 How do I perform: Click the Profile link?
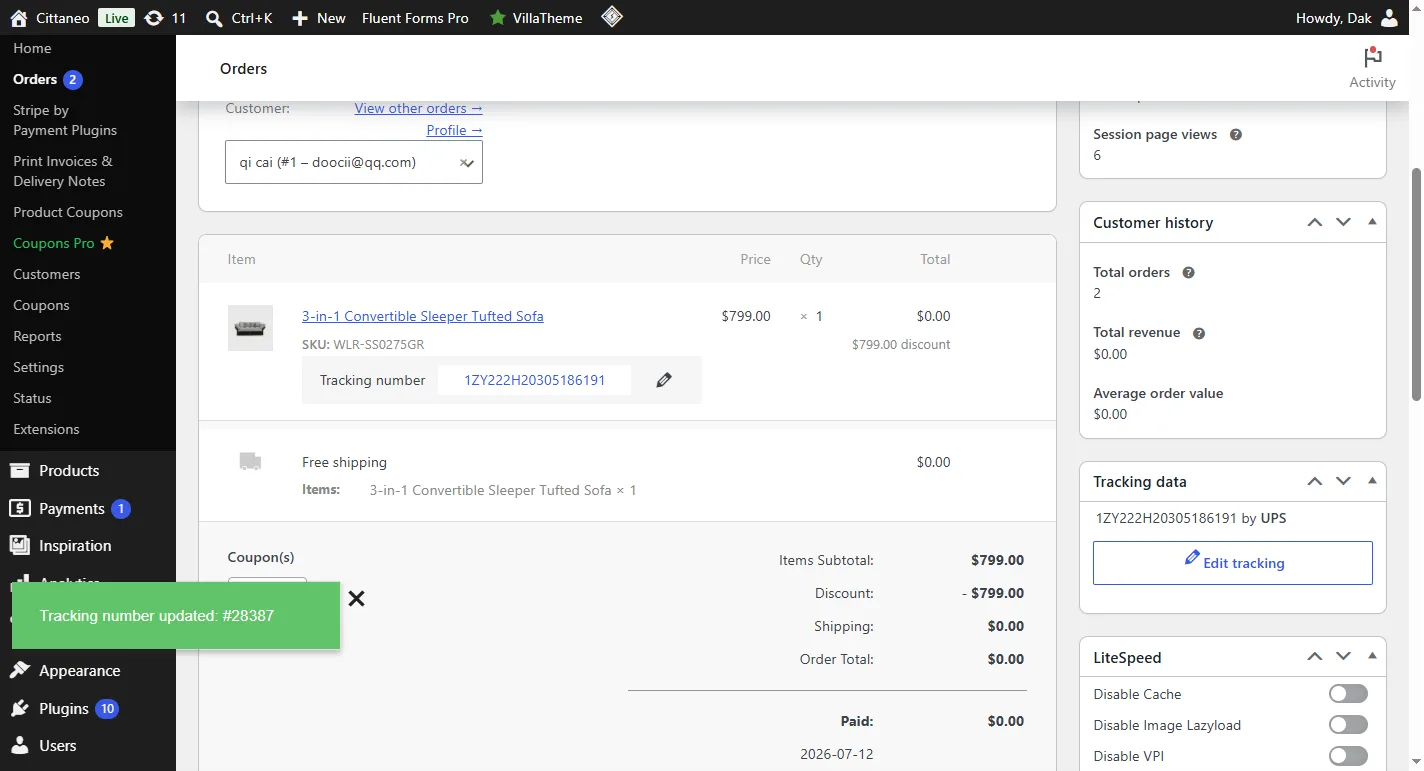[454, 130]
